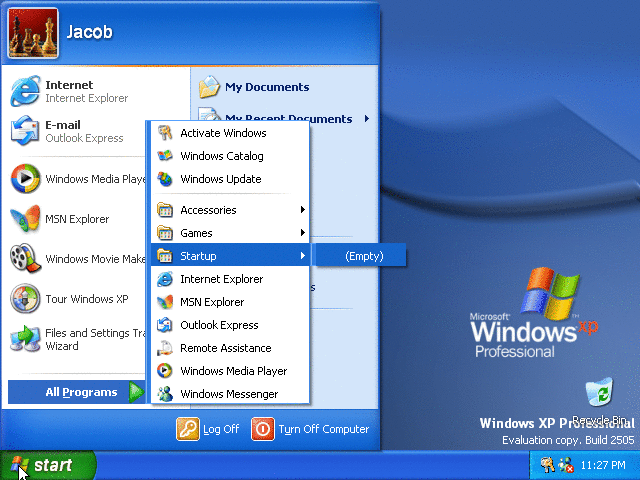Choose Remote Assistance from the program list

tap(230, 348)
